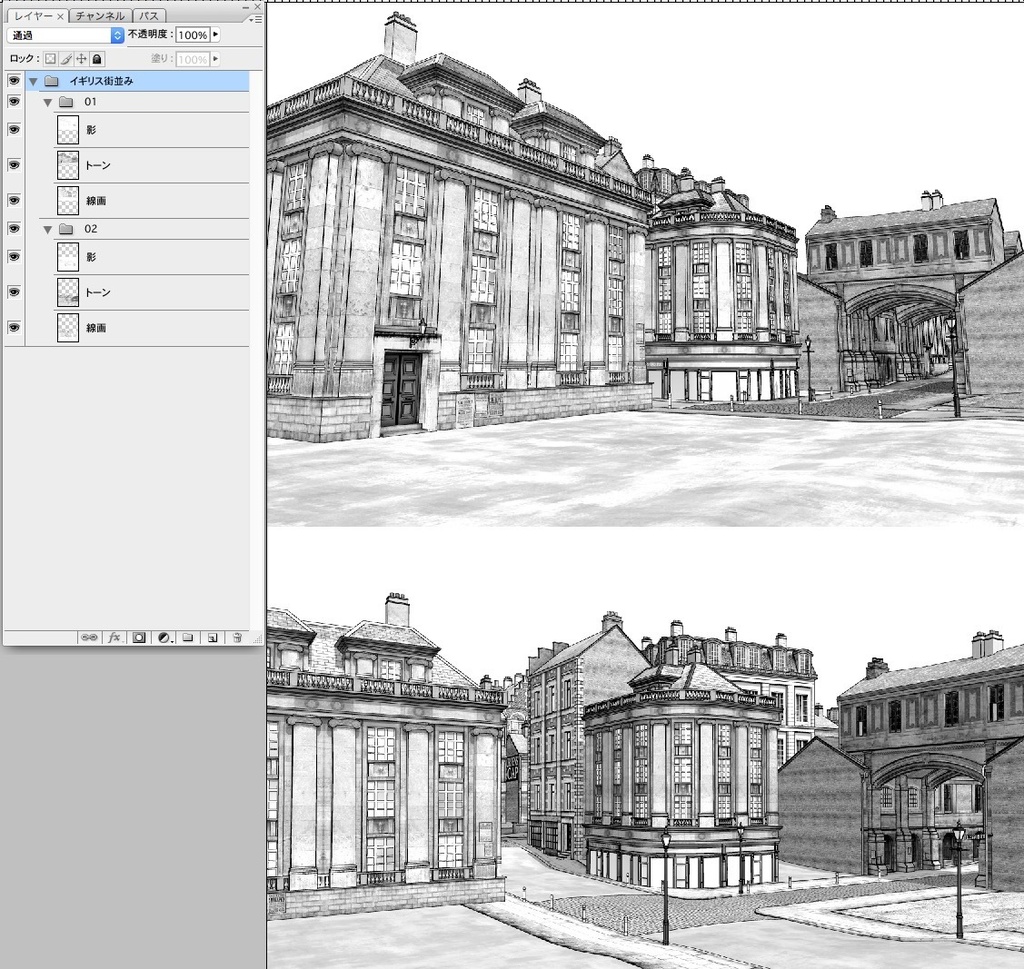Lock image pixels with brush icon
Image resolution: width=1024 pixels, height=969 pixels.
click(66, 59)
